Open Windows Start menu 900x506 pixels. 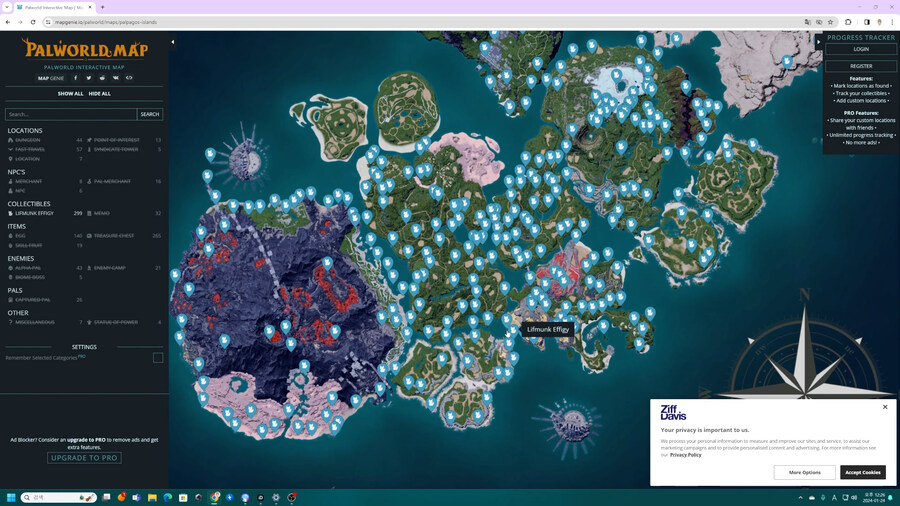[12, 497]
